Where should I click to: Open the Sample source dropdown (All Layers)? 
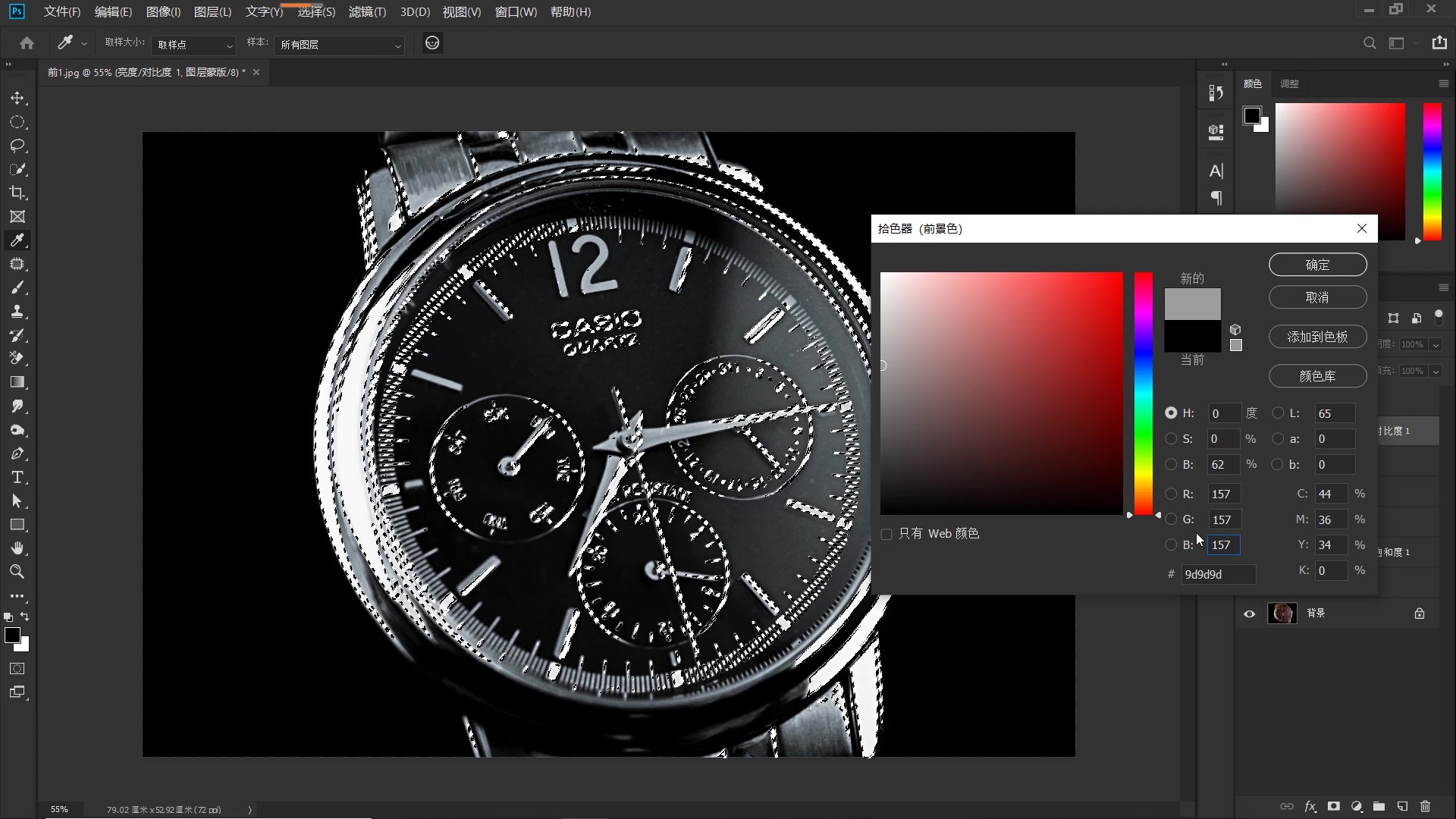point(339,45)
